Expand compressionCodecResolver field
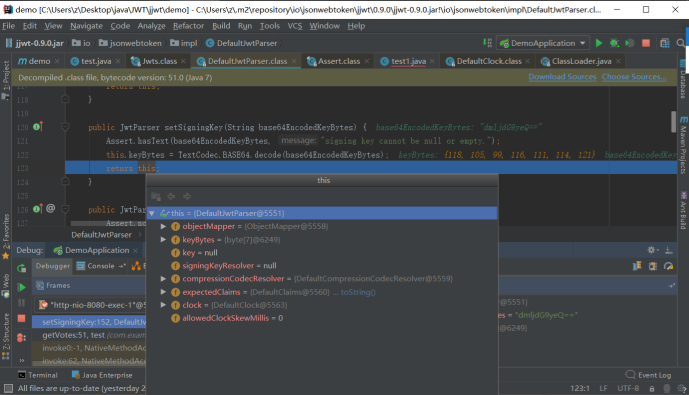The image size is (689, 395). [163, 279]
